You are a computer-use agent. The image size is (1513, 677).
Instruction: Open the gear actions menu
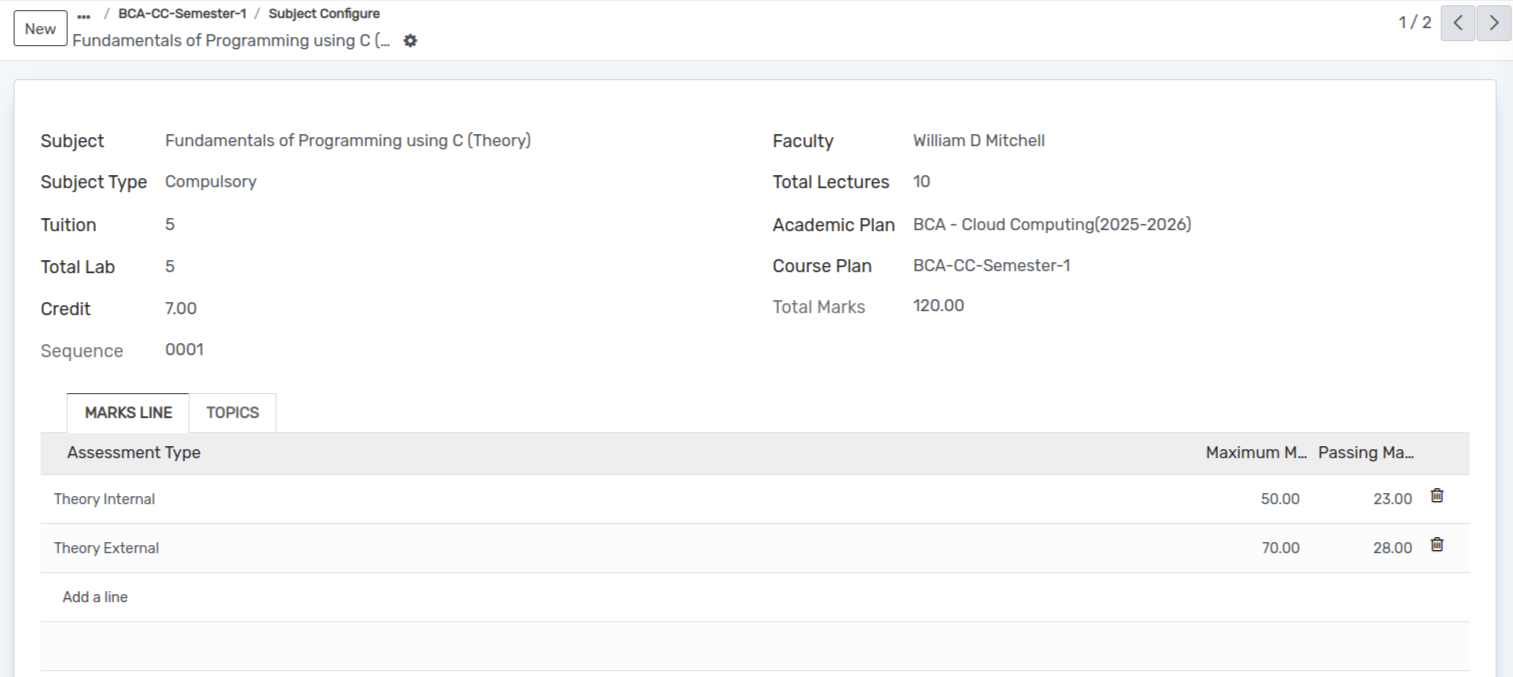coord(410,41)
